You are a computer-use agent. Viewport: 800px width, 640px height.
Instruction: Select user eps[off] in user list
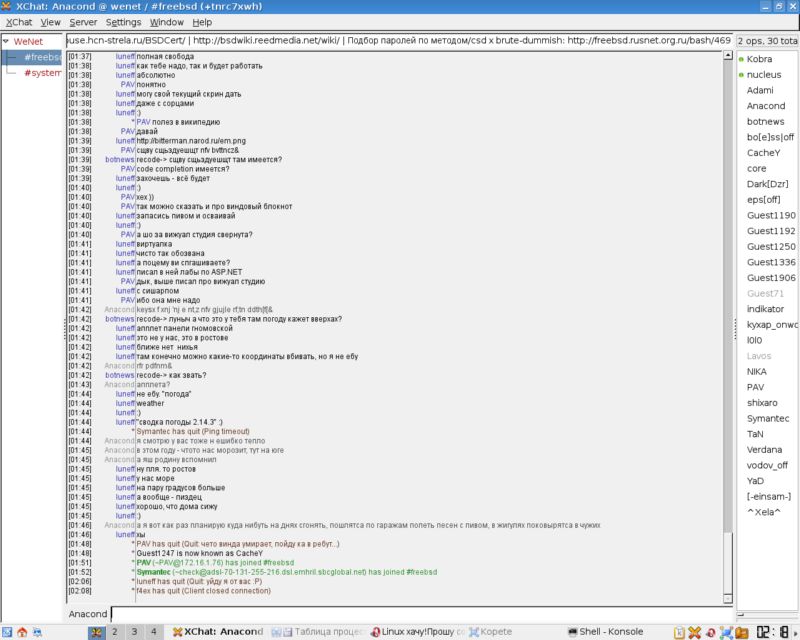tap(763, 200)
